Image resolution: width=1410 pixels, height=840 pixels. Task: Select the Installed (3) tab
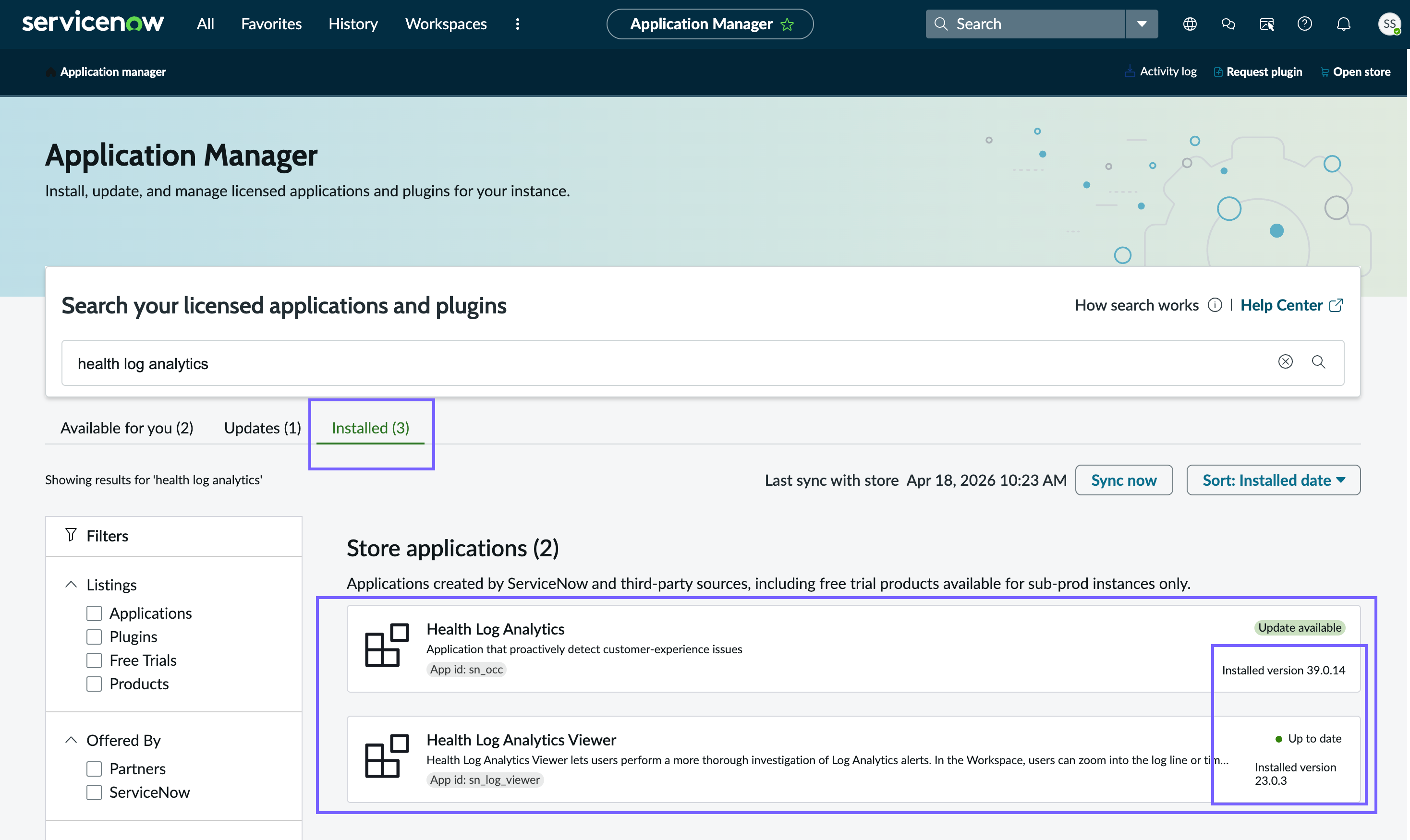370,428
